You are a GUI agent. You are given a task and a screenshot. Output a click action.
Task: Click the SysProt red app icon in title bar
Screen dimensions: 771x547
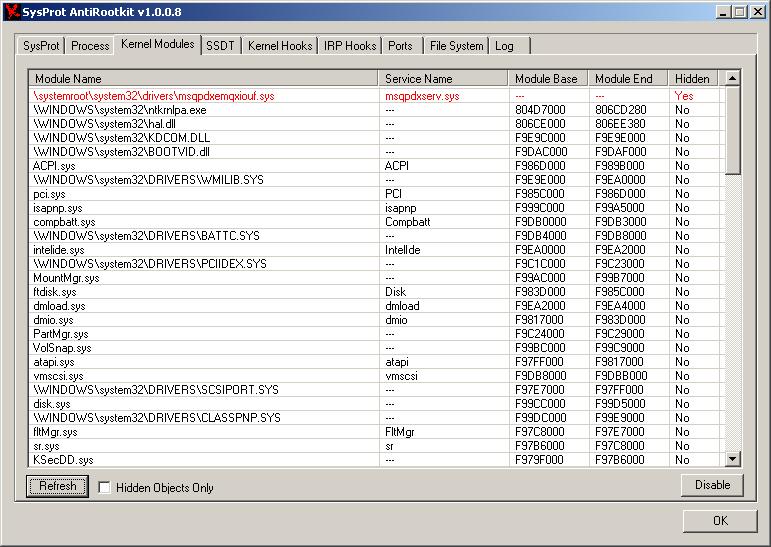12,11
